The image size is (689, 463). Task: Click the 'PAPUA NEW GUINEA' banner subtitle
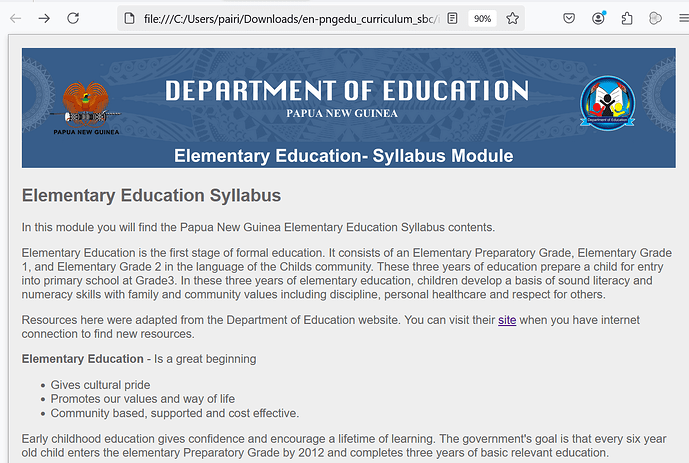[342, 113]
